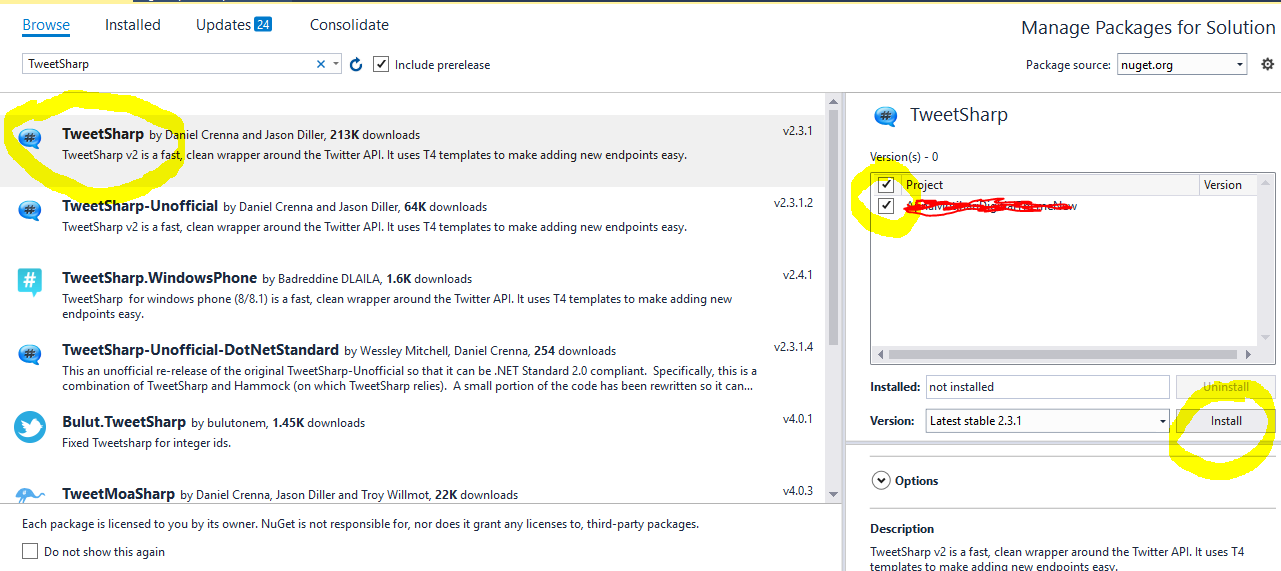Select the Bulut.TweetSharp Twitter bird icon
The image size is (1281, 571).
(x=30, y=426)
